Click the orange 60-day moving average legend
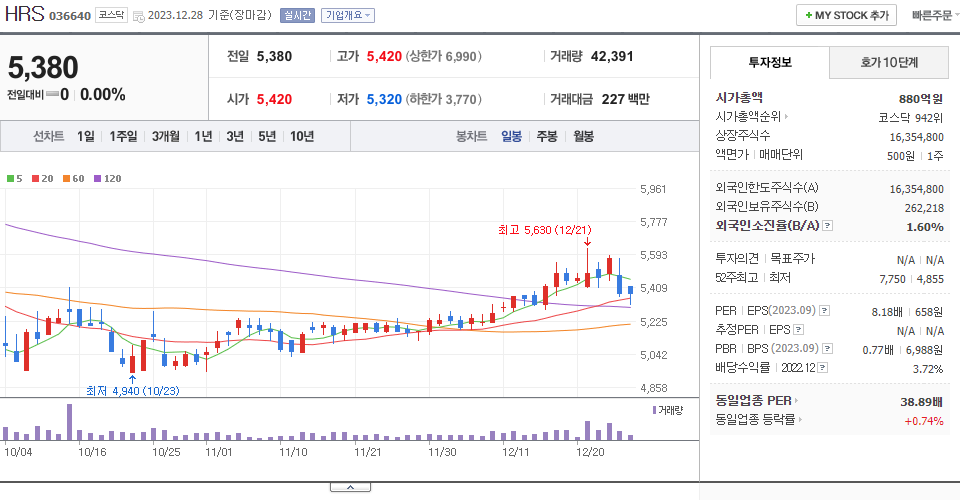 (x=73, y=179)
